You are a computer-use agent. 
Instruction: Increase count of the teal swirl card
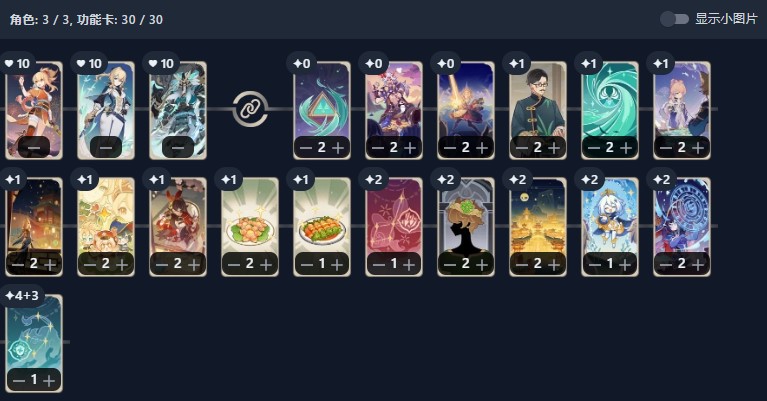pos(626,147)
